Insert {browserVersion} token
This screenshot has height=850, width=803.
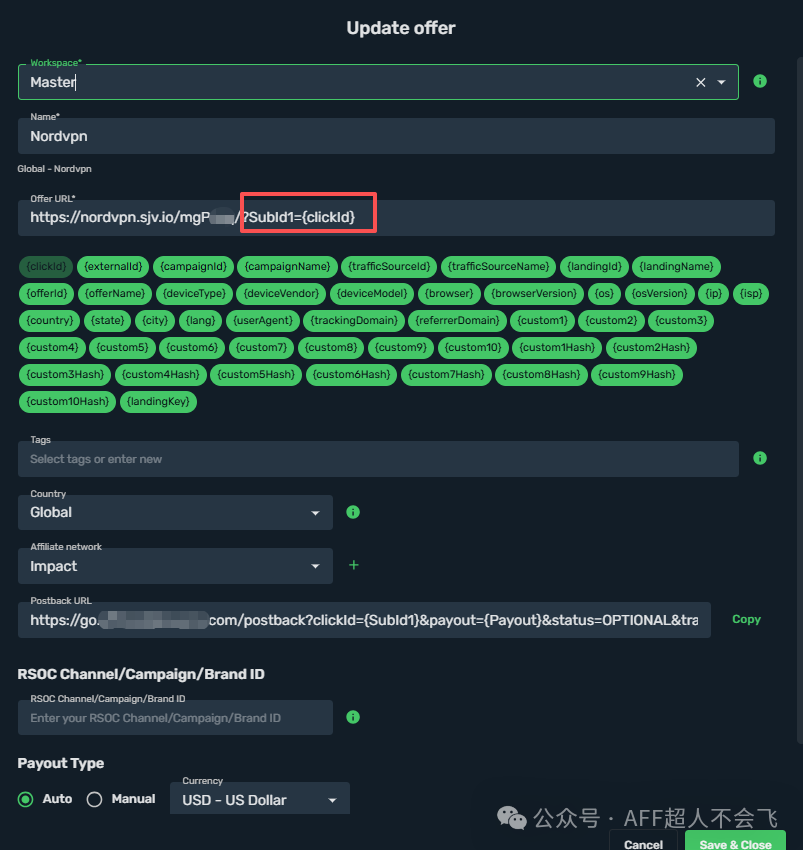(x=534, y=294)
